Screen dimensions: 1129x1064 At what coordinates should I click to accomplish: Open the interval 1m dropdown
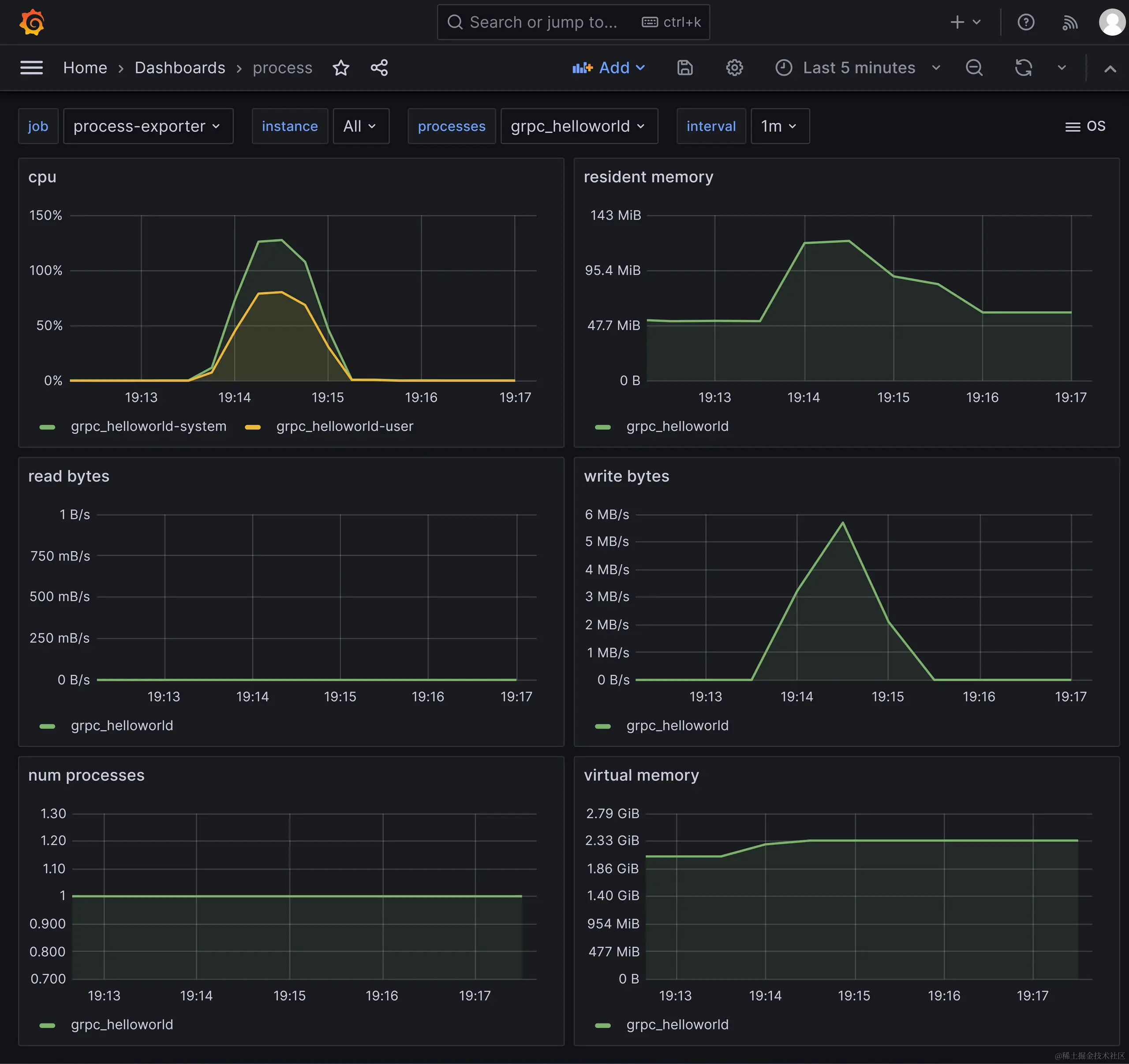pyautogui.click(x=779, y=126)
